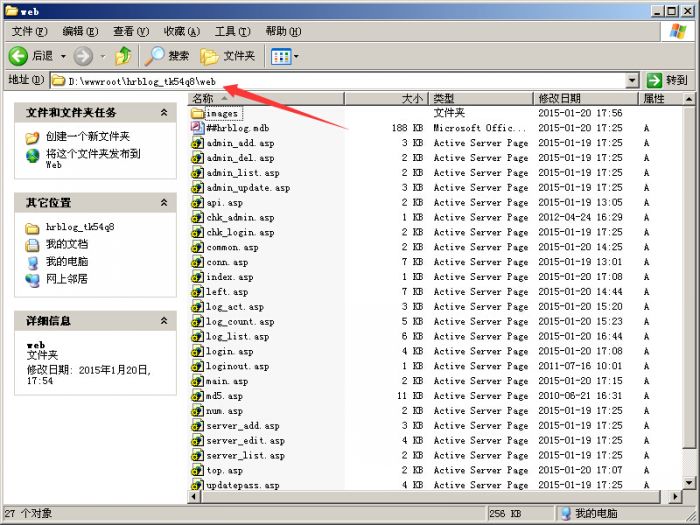The height and width of the screenshot is (525, 700).
Task: Click the create a new folder link
Action: pyautogui.click(x=87, y=136)
